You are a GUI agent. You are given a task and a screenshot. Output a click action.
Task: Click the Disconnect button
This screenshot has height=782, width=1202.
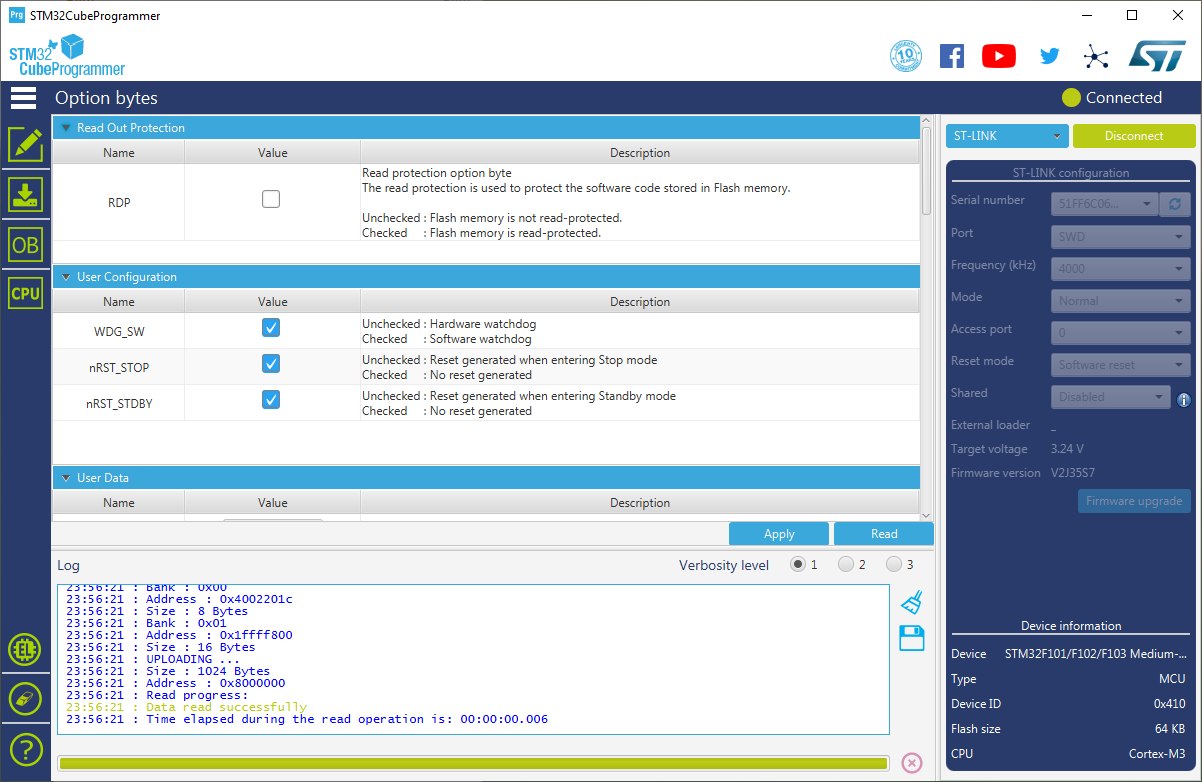pos(1134,136)
